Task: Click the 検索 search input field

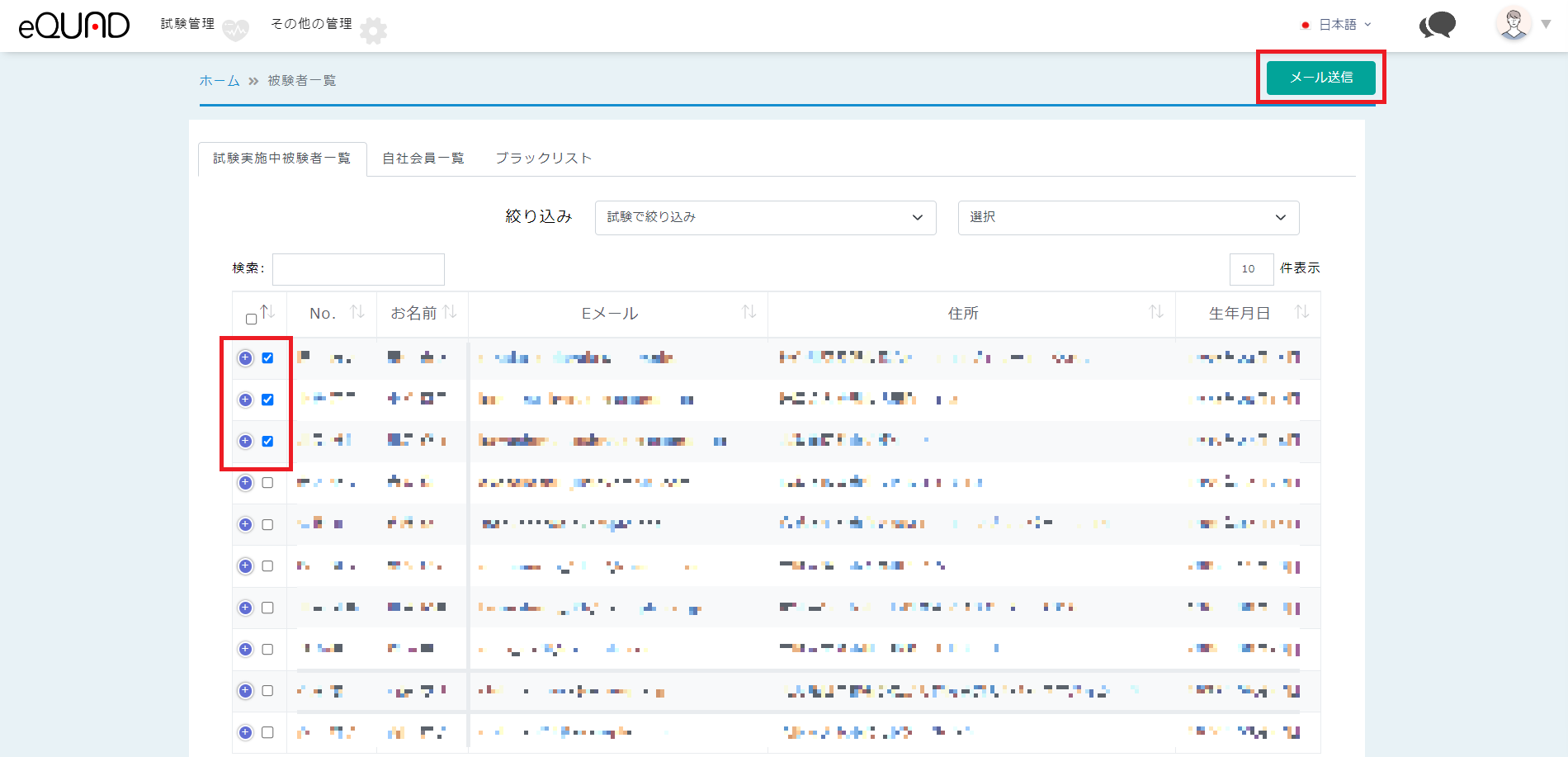Action: coord(358,269)
